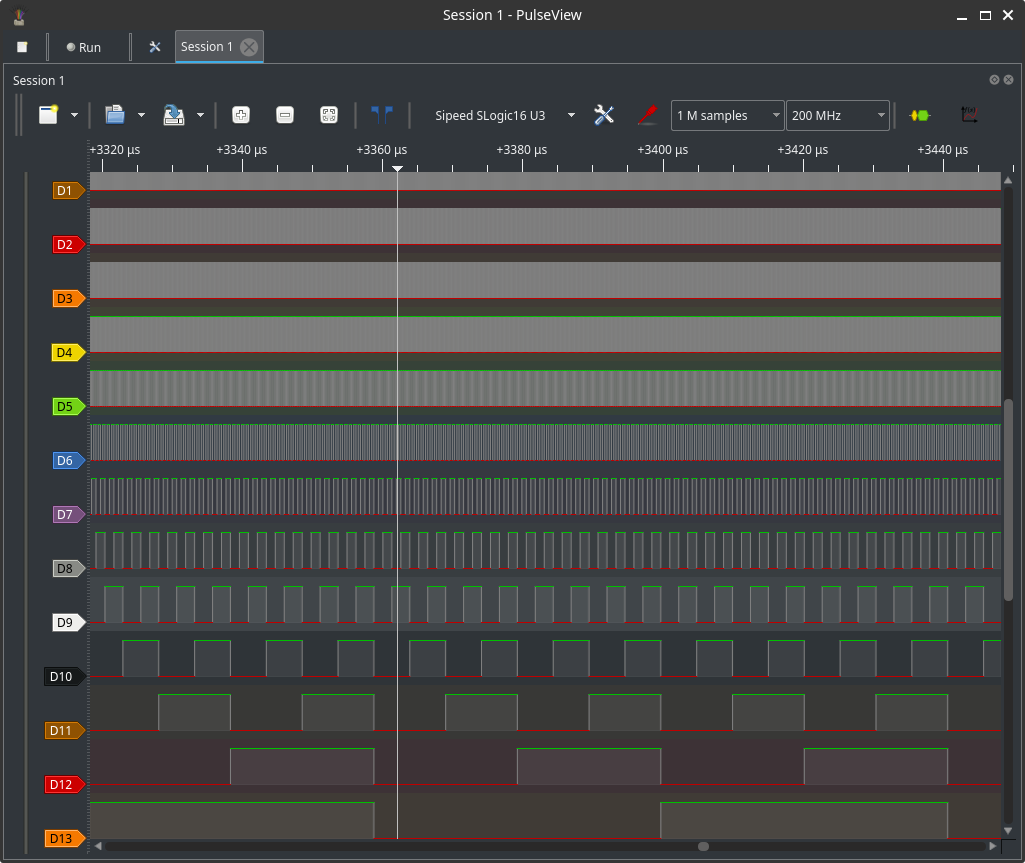The width and height of the screenshot is (1025, 863).
Task: Click the math signal icon
Action: pos(968,115)
